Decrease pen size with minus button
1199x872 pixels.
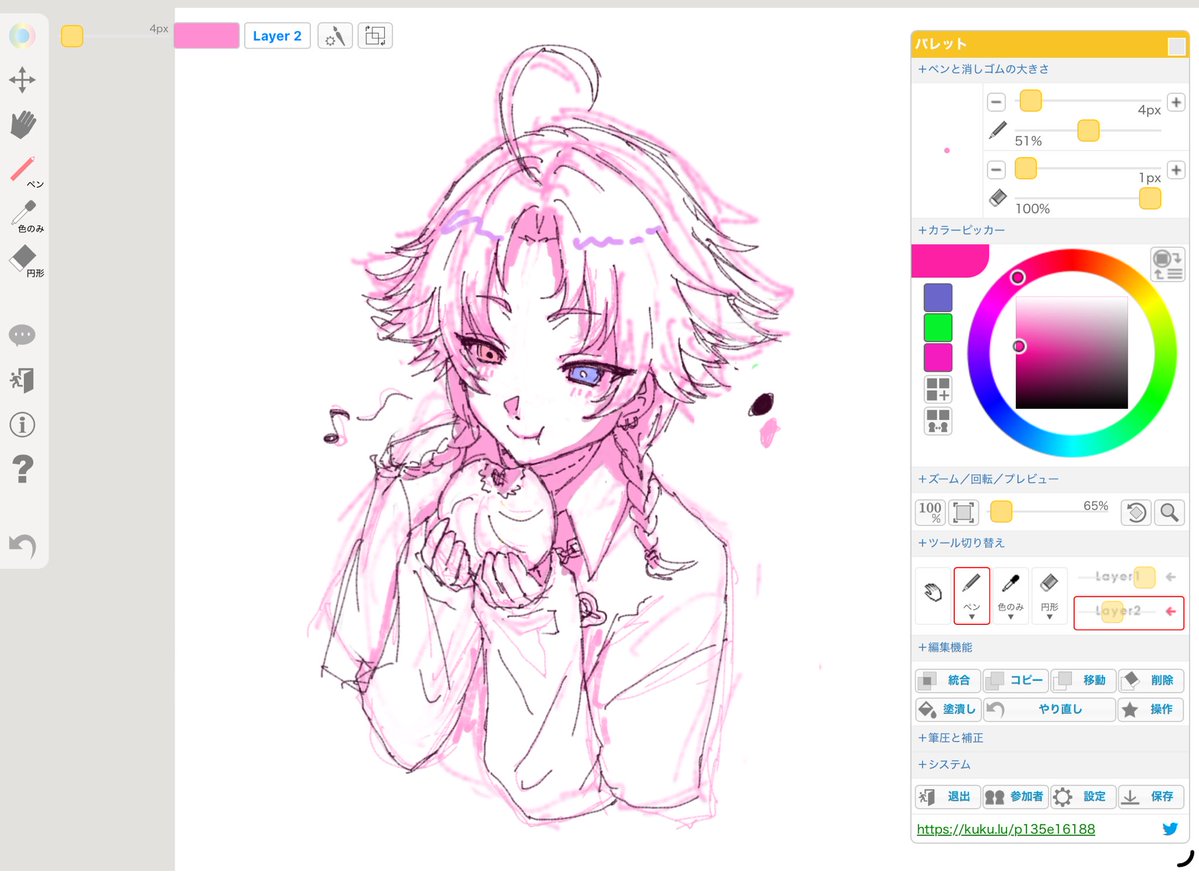[996, 102]
